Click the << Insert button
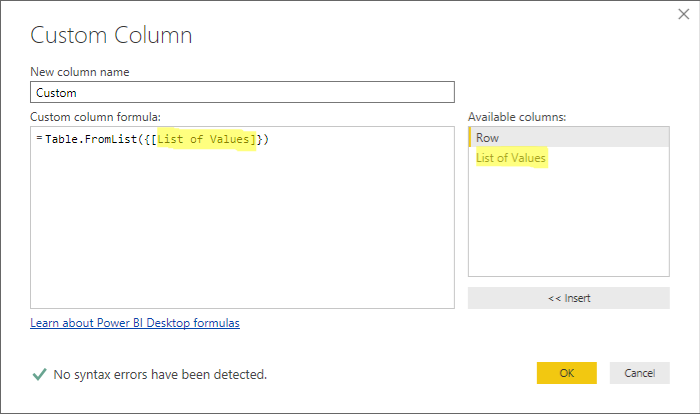Viewport: 700px width, 414px height. point(569,298)
